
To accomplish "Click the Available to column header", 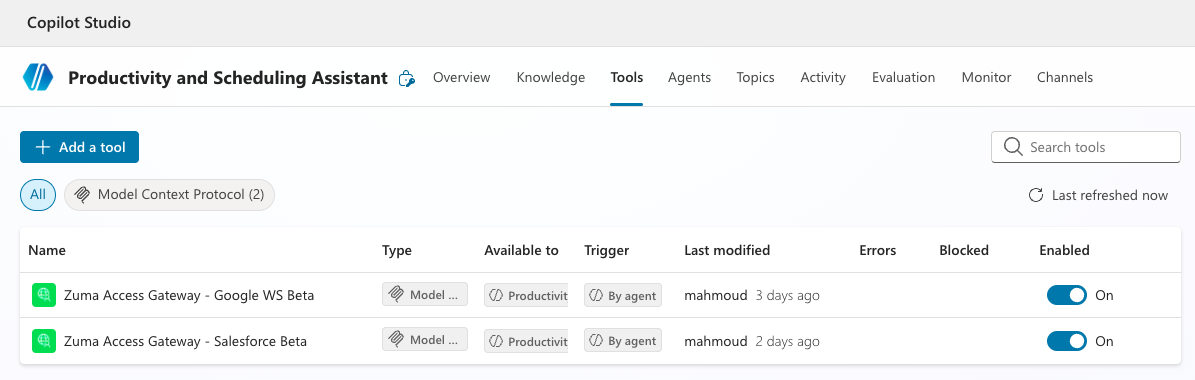I will click(521, 250).
